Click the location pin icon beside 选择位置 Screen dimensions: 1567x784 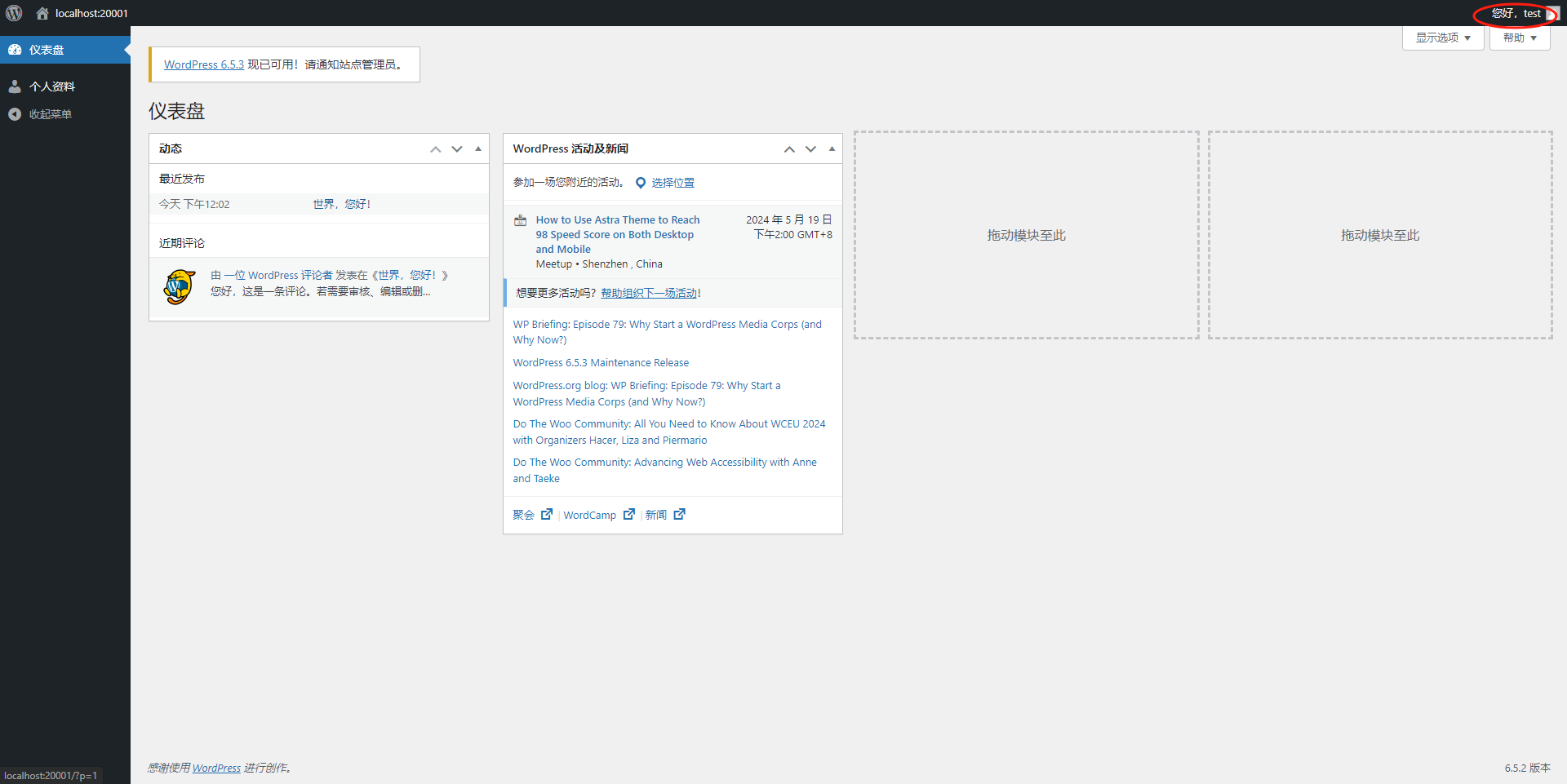click(x=641, y=182)
